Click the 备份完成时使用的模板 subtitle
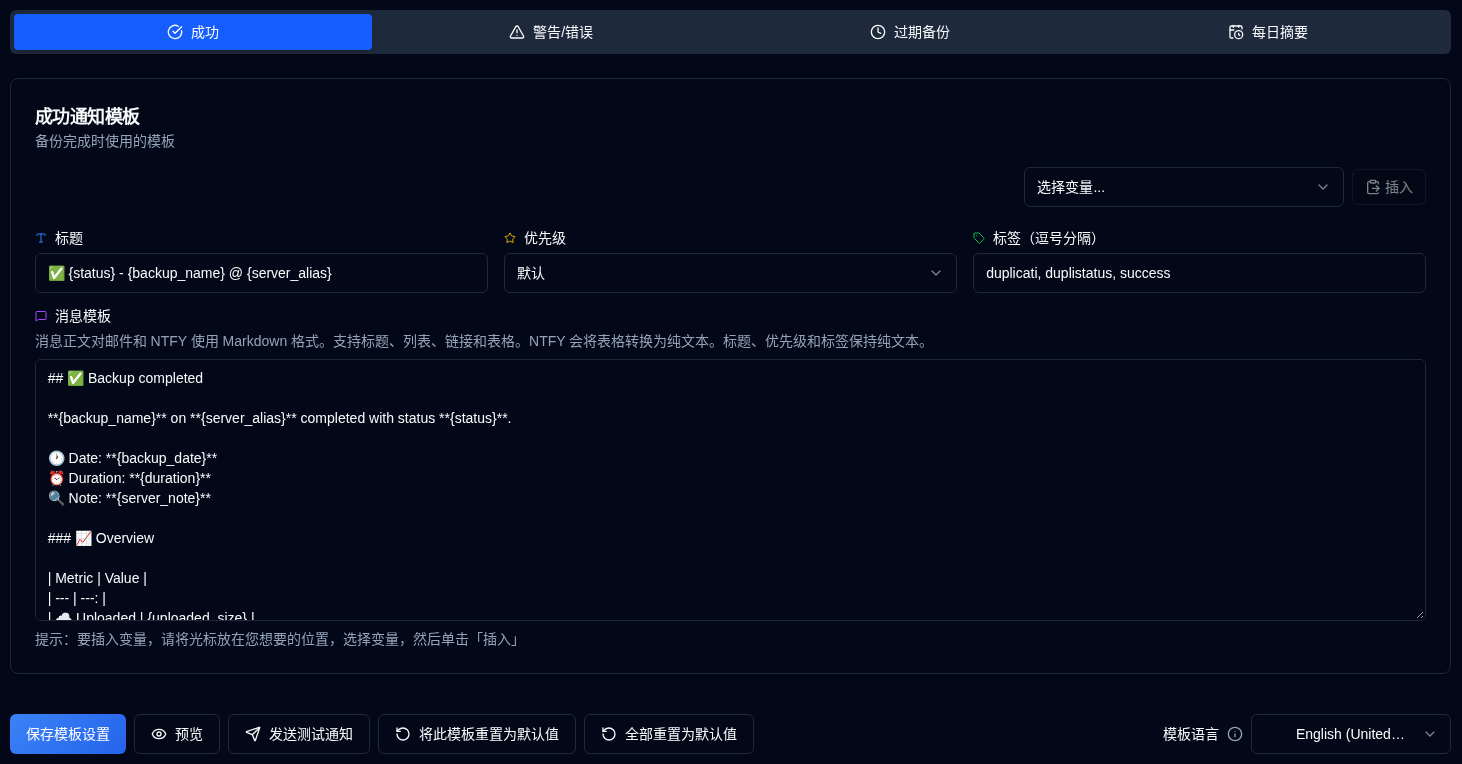This screenshot has width=1462, height=764. click(x=105, y=141)
